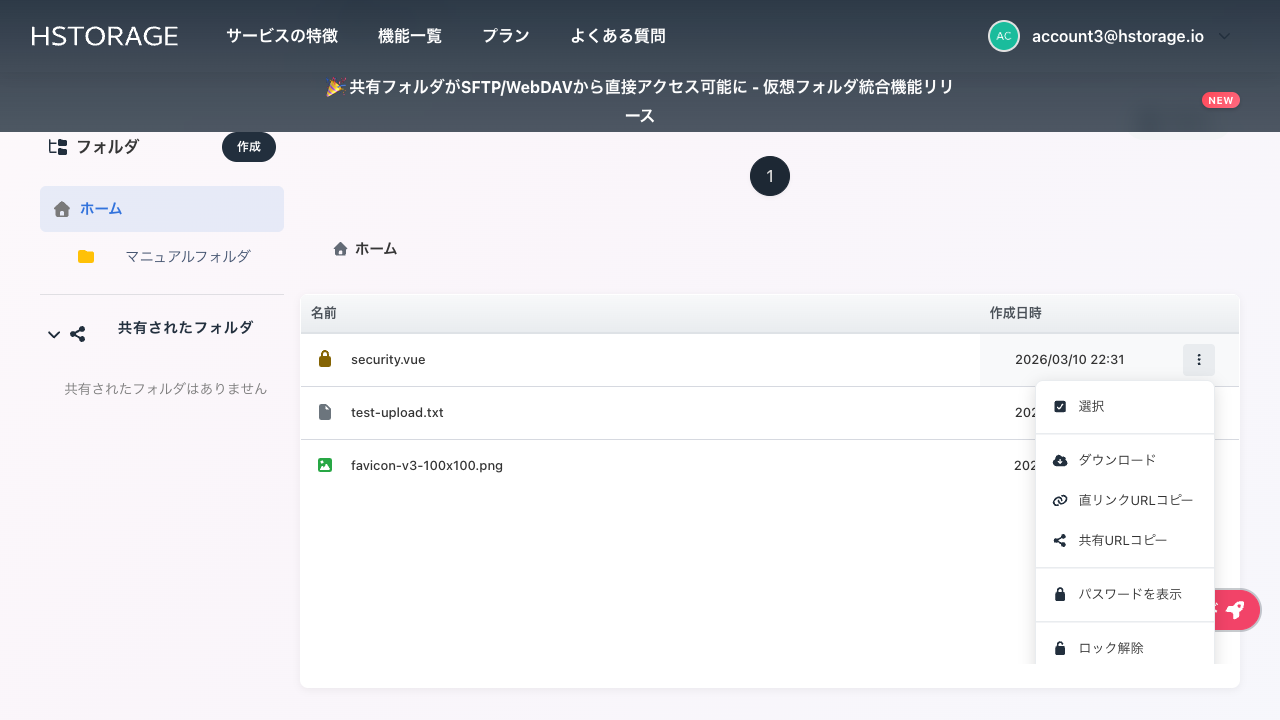The width and height of the screenshot is (1280, 720).
Task: Click the image icon for favicon-v3-100x100.png
Action: coord(324,465)
